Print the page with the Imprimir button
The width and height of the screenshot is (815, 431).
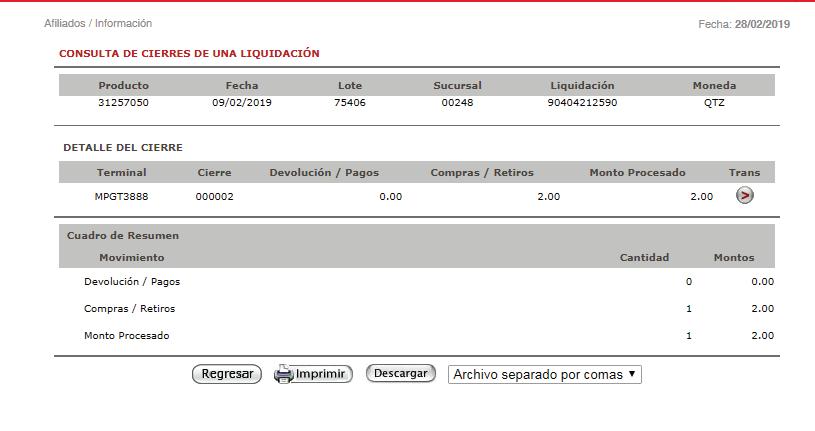[313, 374]
